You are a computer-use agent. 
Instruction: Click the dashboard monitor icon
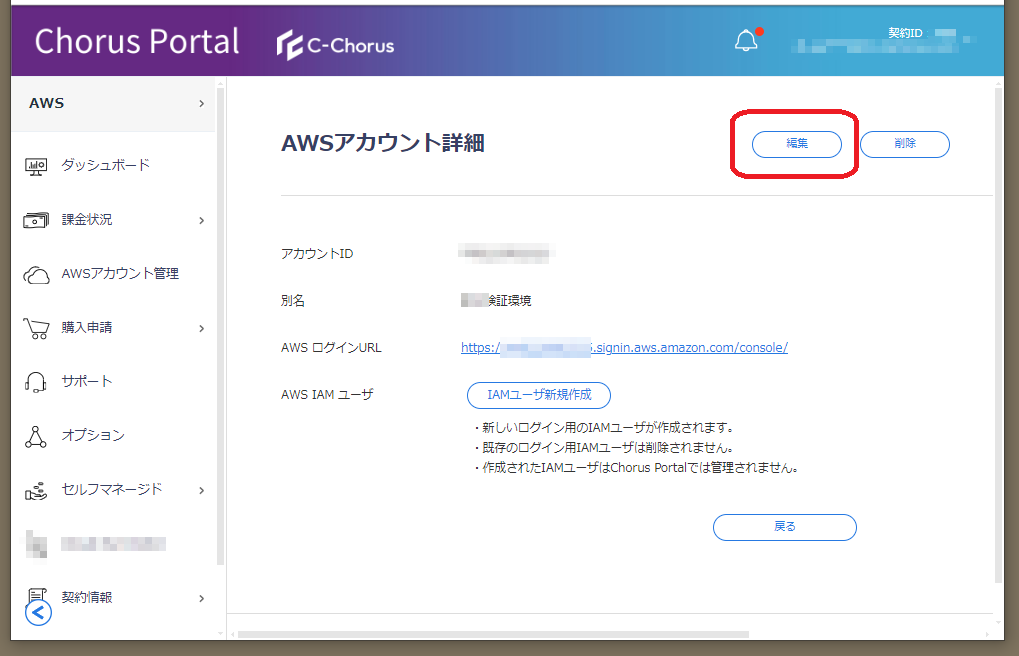click(x=36, y=166)
